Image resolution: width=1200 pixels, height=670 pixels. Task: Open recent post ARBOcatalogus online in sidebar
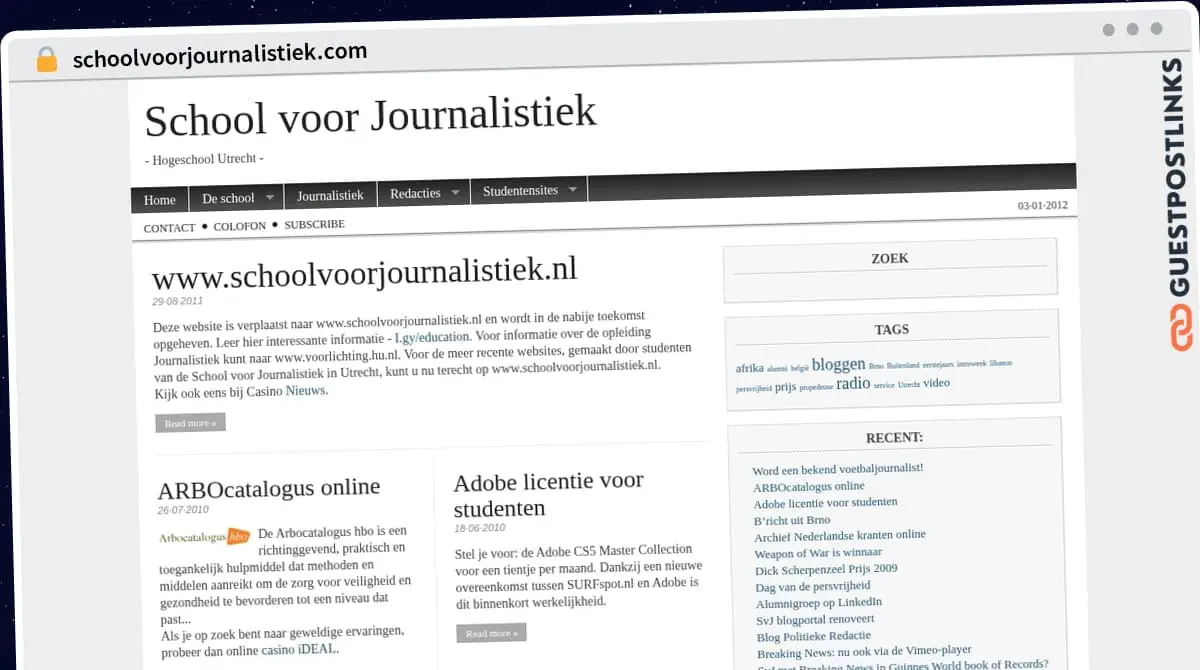808,486
